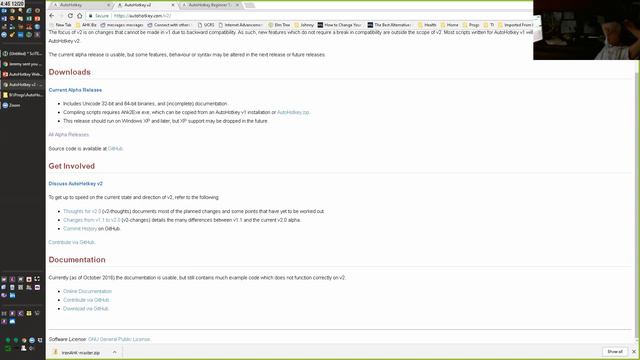Close the AutoHotkey v2 tab
This screenshot has width=640, height=360.
173,5
